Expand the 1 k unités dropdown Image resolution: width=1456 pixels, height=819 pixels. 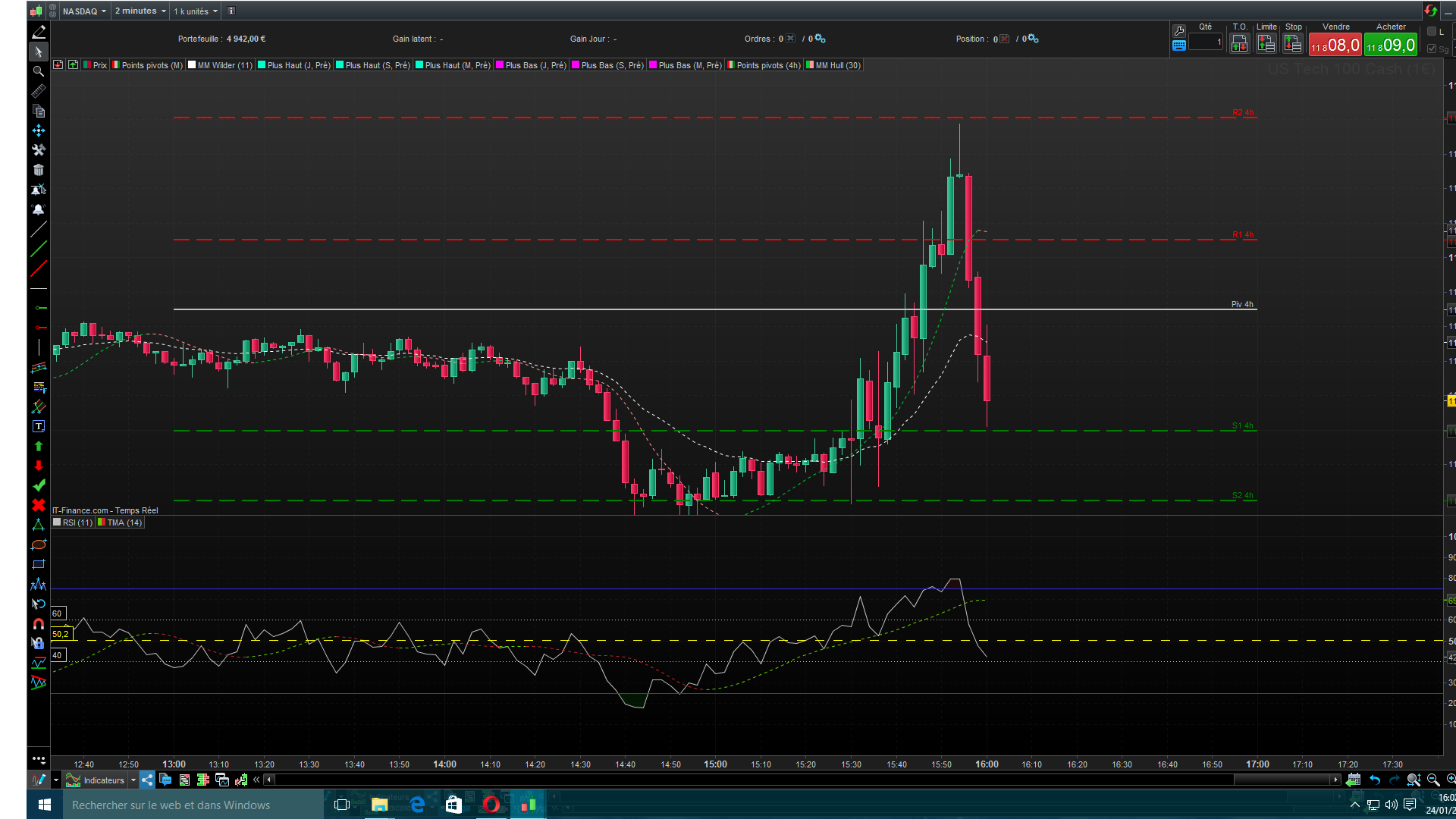(196, 11)
